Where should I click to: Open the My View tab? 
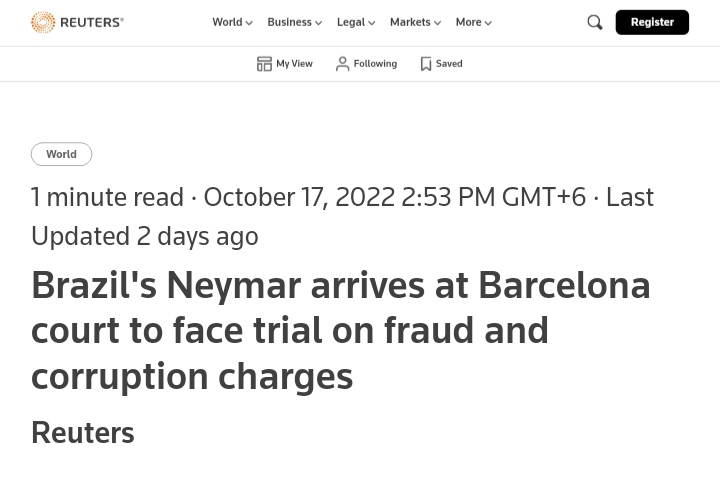coord(285,63)
